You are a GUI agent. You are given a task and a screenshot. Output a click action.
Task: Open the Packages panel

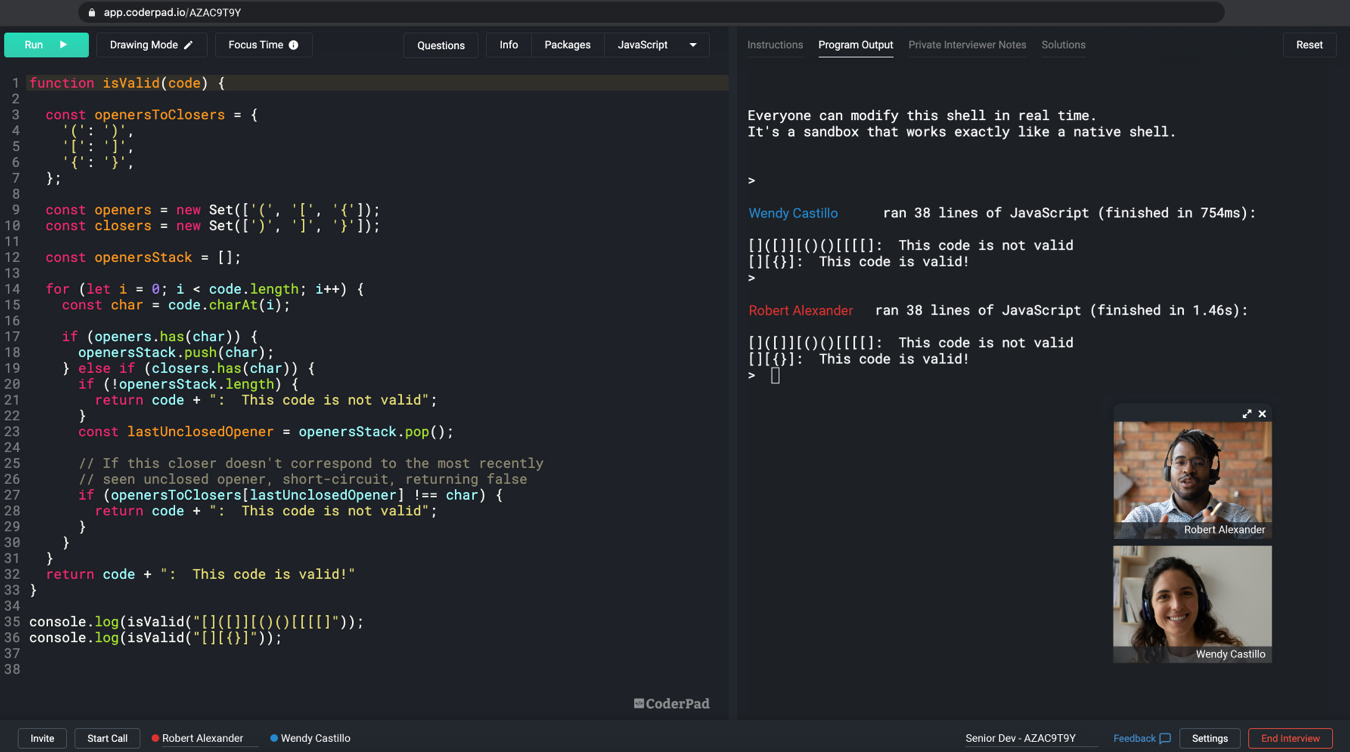coord(567,45)
